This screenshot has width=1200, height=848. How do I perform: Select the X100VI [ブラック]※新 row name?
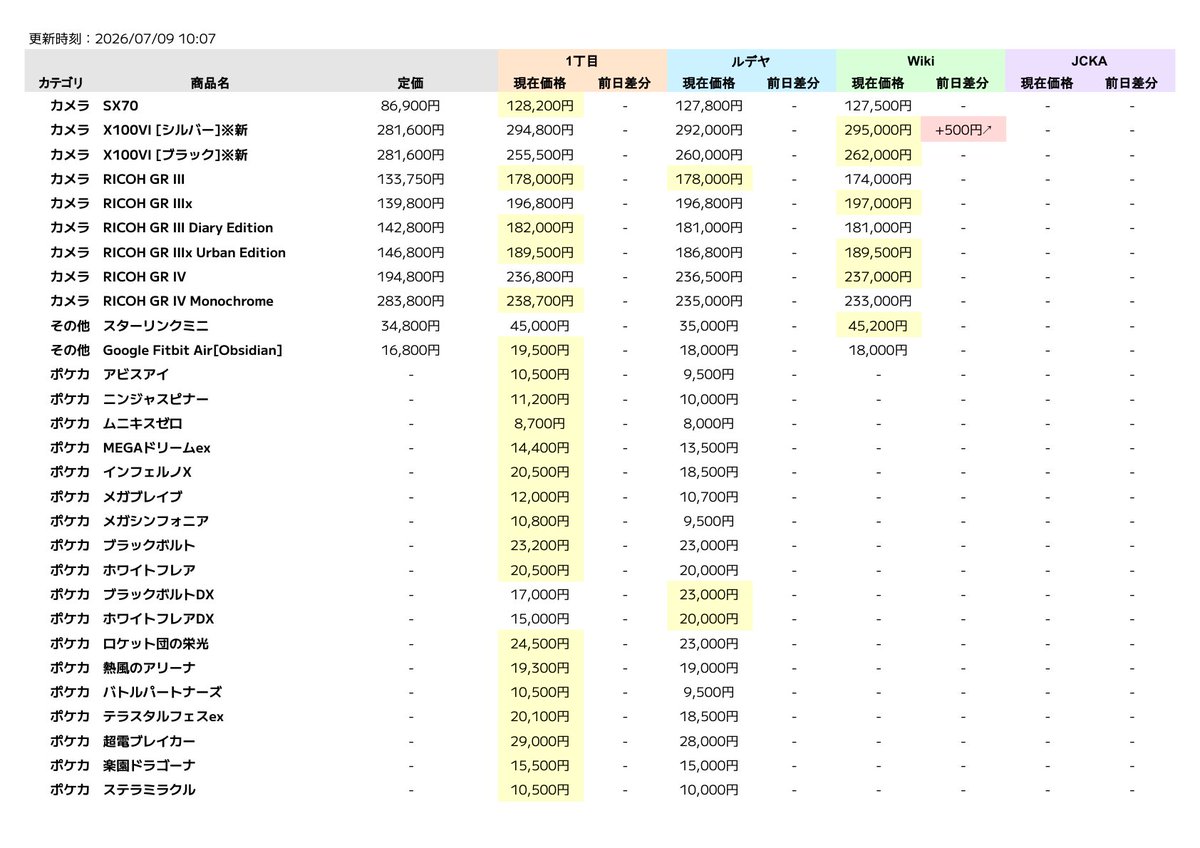point(175,154)
